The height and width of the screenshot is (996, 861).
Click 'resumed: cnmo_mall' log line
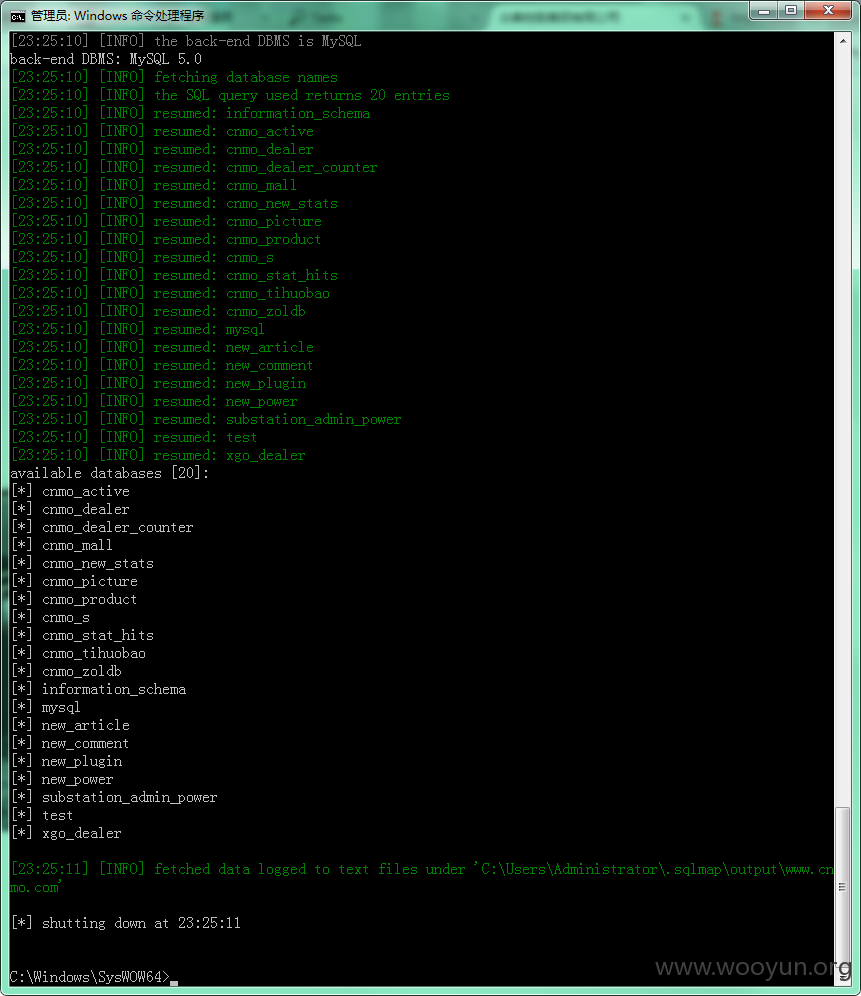click(x=154, y=185)
